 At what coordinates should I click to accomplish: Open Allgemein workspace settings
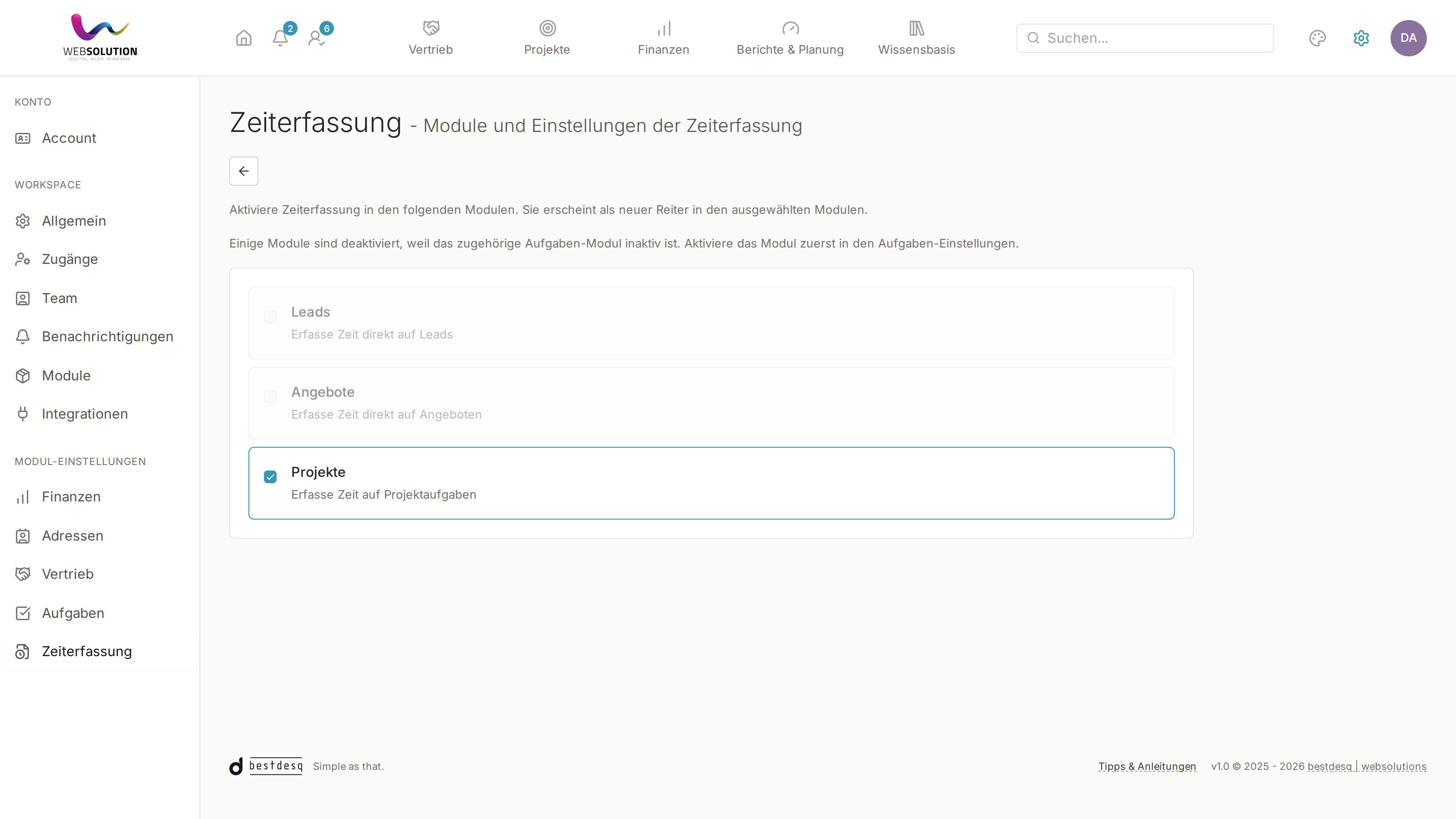pos(100,221)
